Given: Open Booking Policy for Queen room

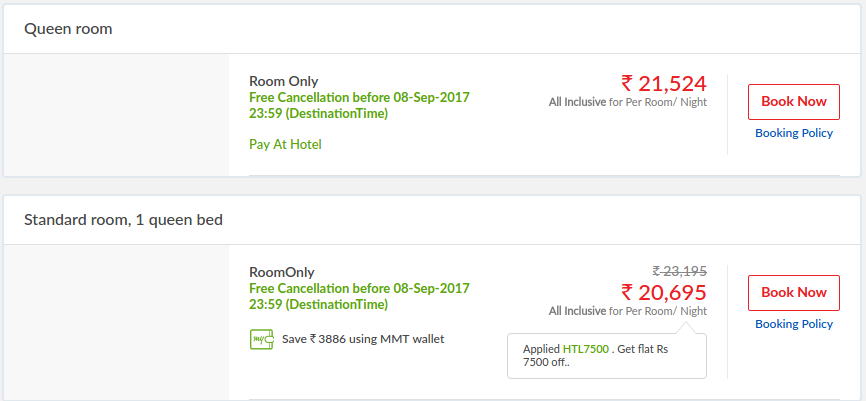Looking at the screenshot, I should [x=794, y=133].
